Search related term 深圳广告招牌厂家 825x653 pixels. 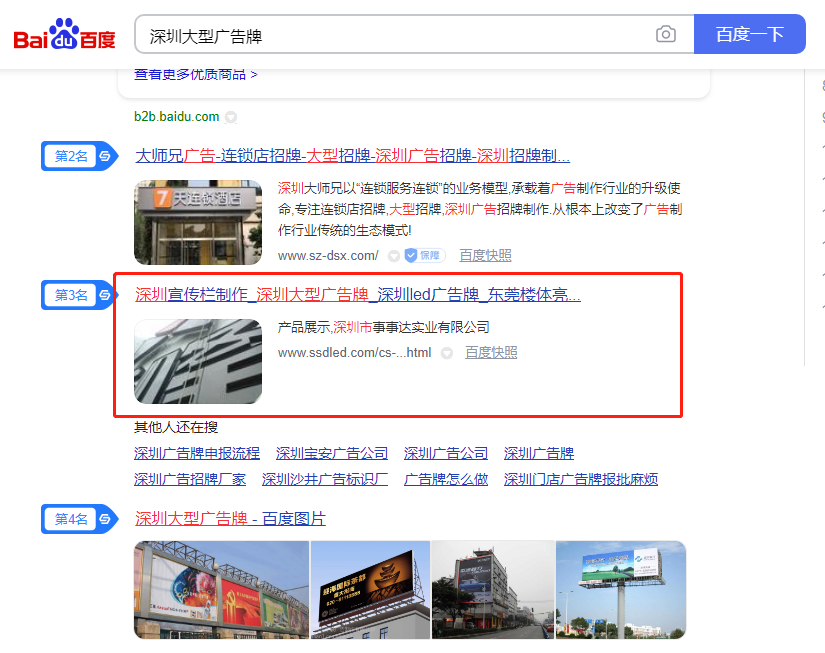pyautogui.click(x=190, y=479)
